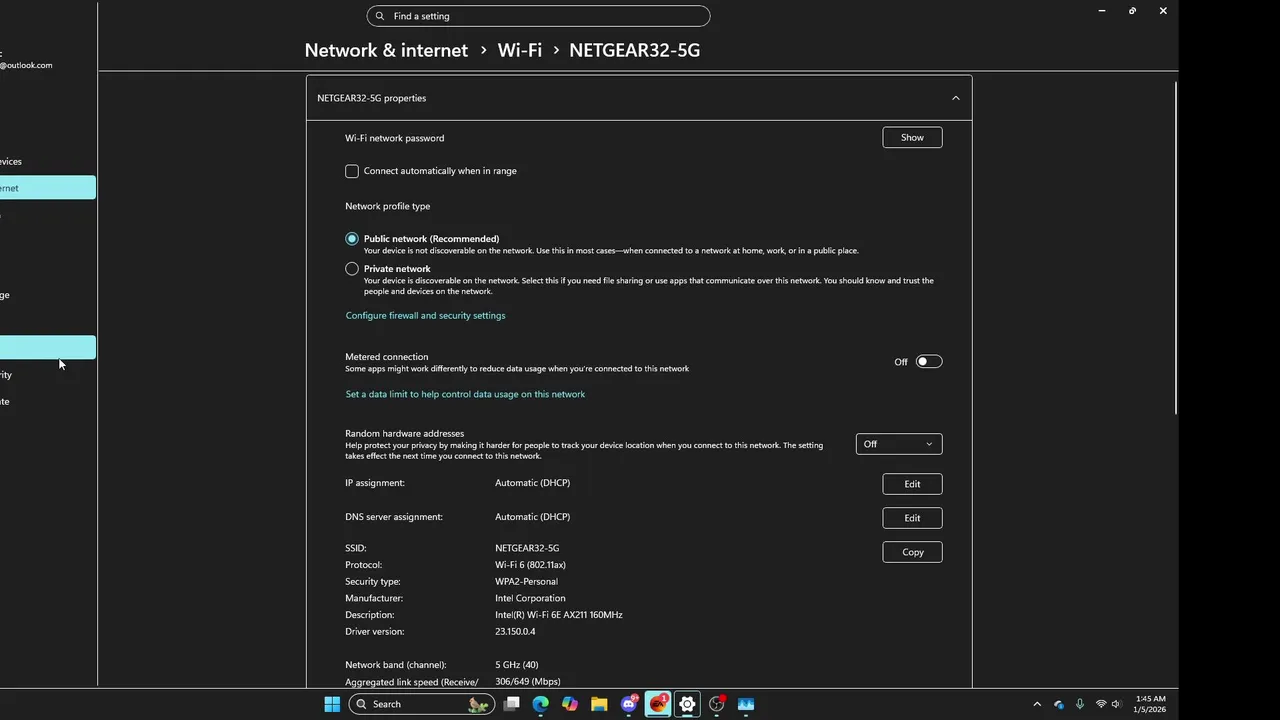Click the Manufacturer value Intel Corporation
The height and width of the screenshot is (720, 1280).
tap(530, 598)
